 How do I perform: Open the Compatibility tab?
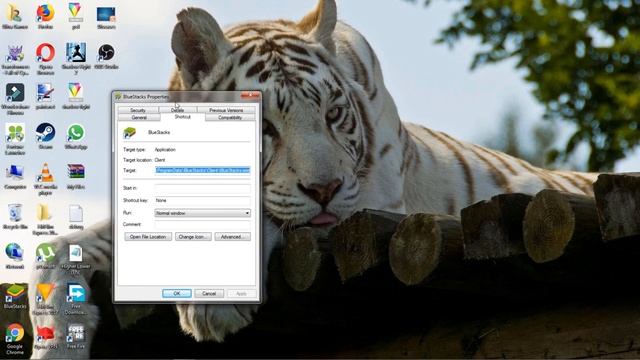tap(230, 118)
